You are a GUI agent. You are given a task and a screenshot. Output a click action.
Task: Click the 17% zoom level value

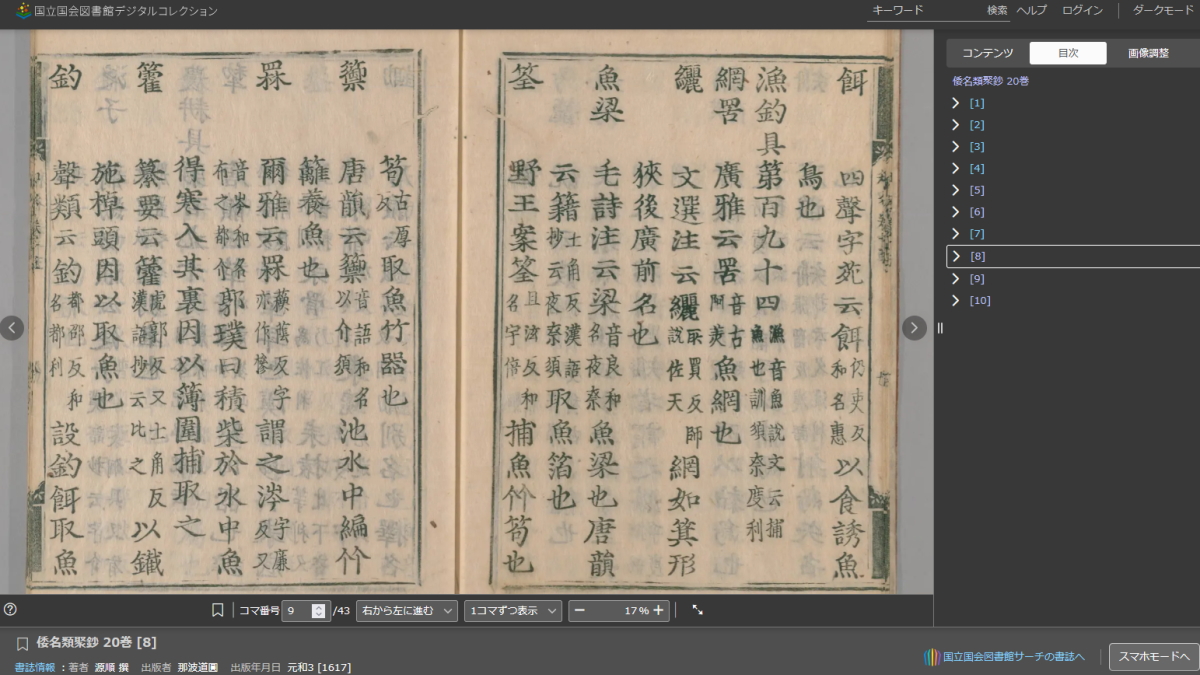pyautogui.click(x=636, y=610)
